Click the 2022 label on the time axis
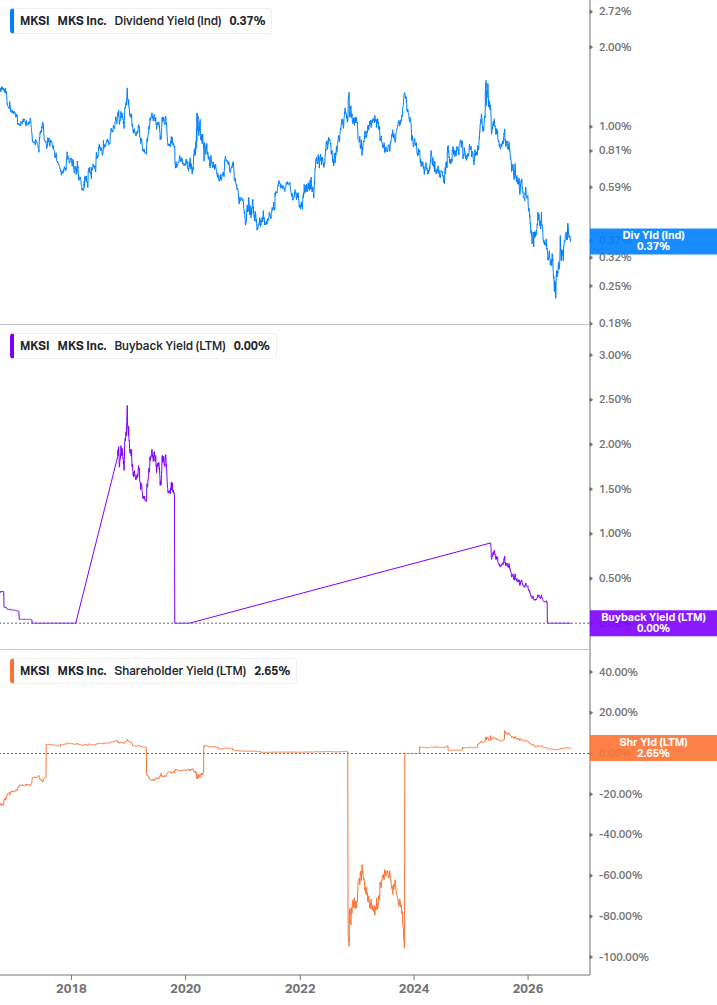 click(x=300, y=989)
